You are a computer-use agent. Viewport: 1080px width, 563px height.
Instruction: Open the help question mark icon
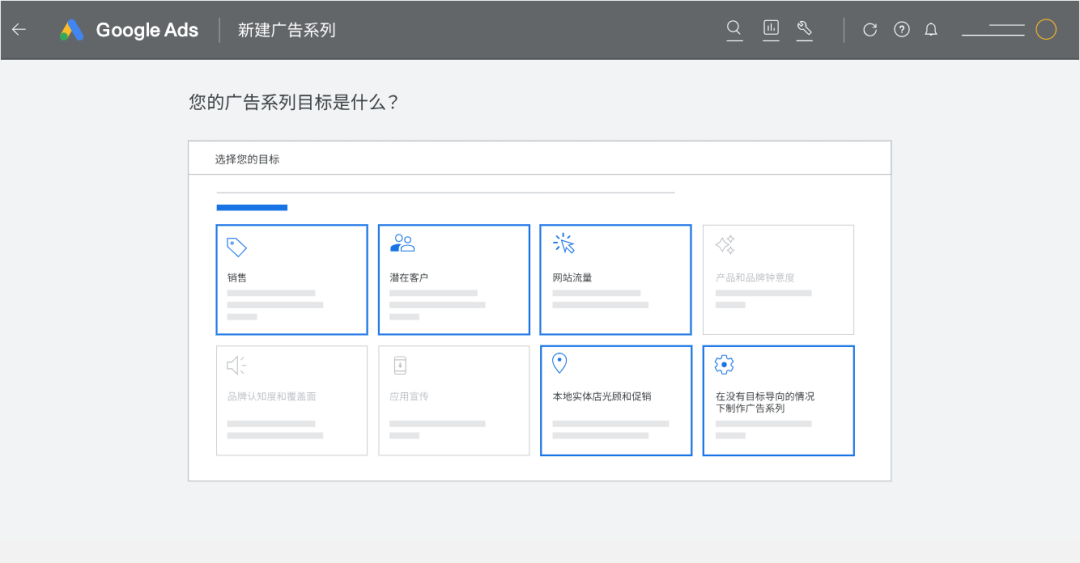(902, 30)
